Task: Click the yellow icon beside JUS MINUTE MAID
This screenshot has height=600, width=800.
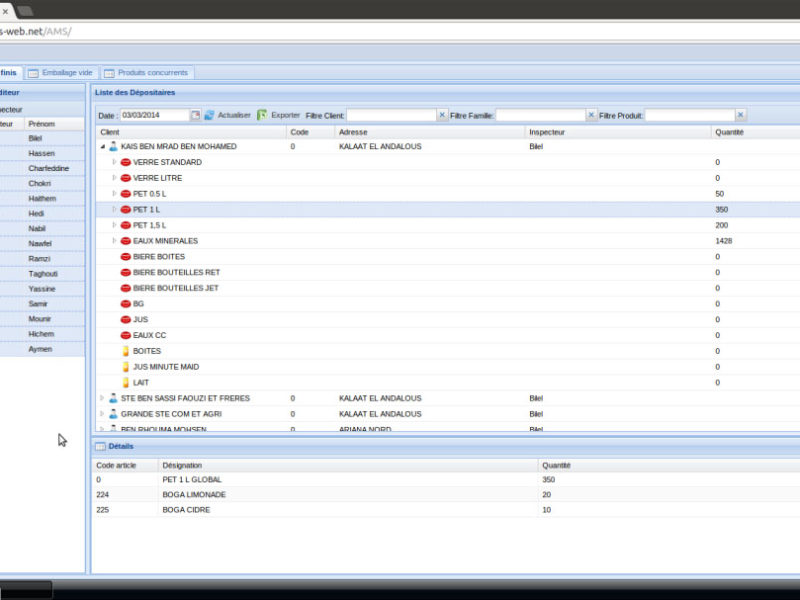Action: click(x=126, y=367)
